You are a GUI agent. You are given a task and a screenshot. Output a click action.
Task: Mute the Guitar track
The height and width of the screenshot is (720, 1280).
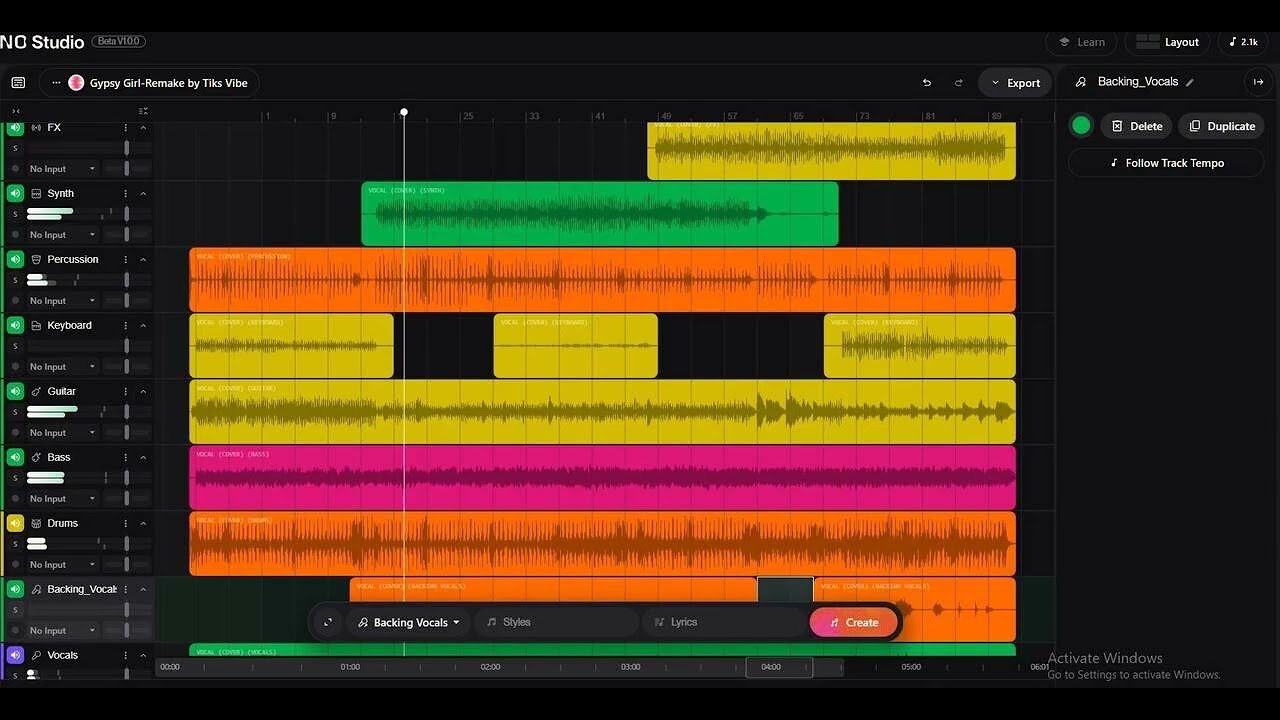15,391
